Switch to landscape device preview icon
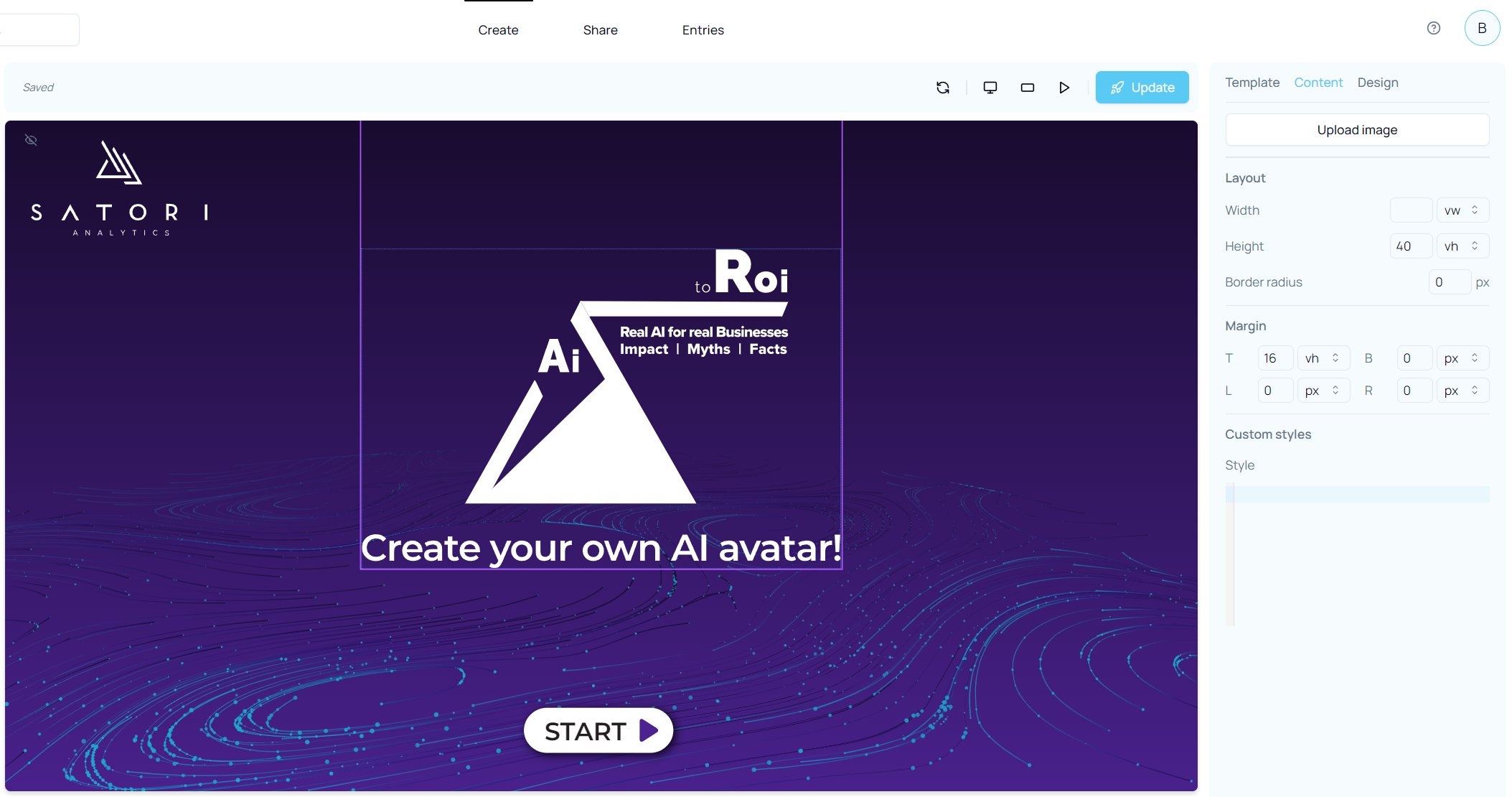The width and height of the screenshot is (1512, 797). coord(1028,88)
